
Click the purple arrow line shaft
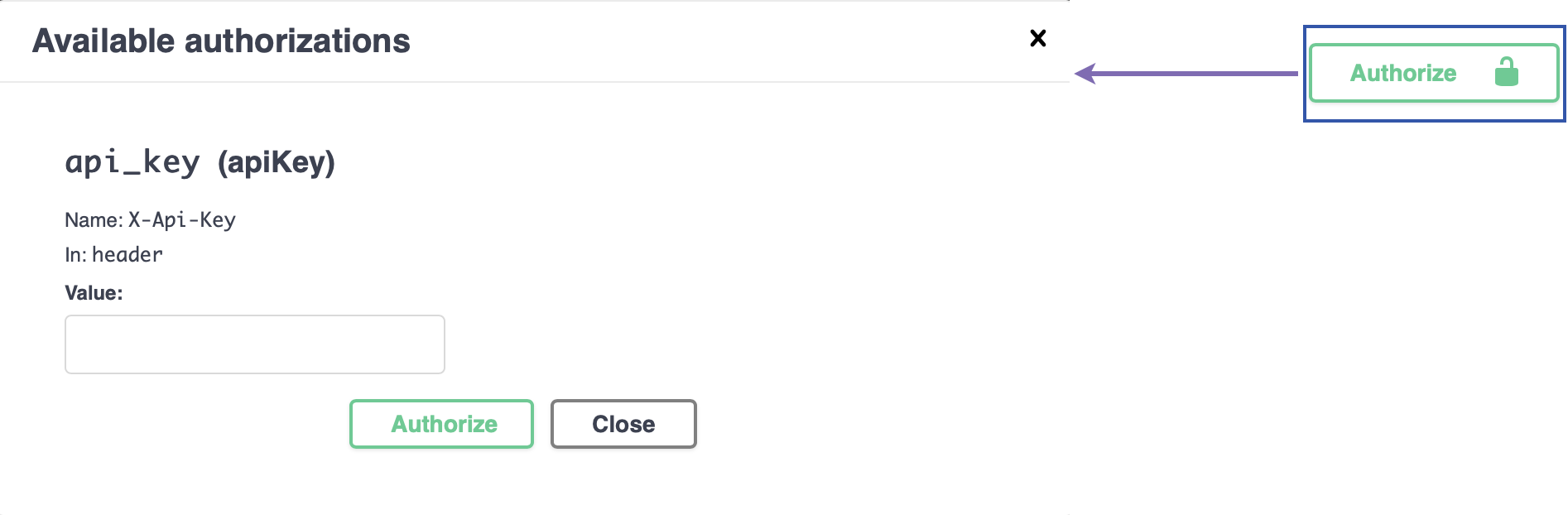click(1200, 74)
